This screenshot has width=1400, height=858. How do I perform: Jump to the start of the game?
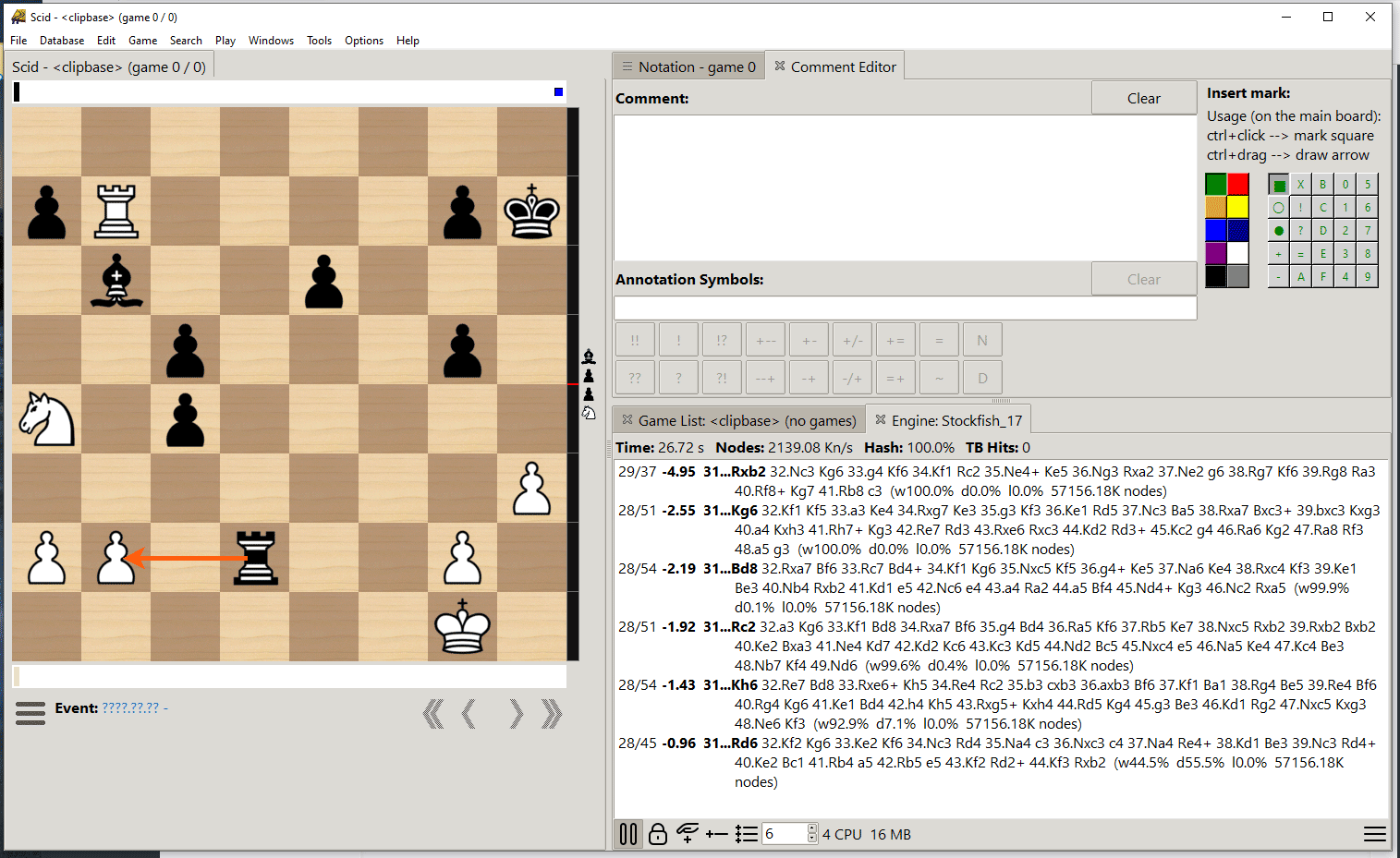pyautogui.click(x=432, y=714)
